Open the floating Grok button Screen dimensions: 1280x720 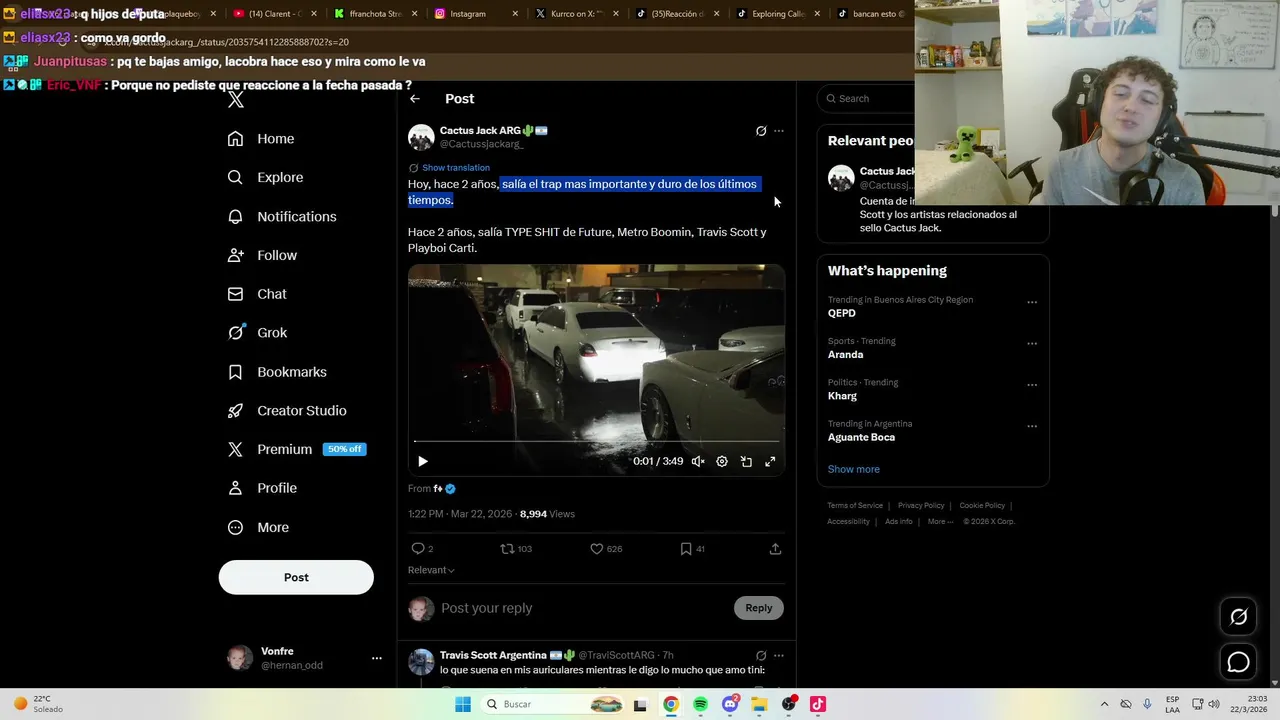(1238, 617)
